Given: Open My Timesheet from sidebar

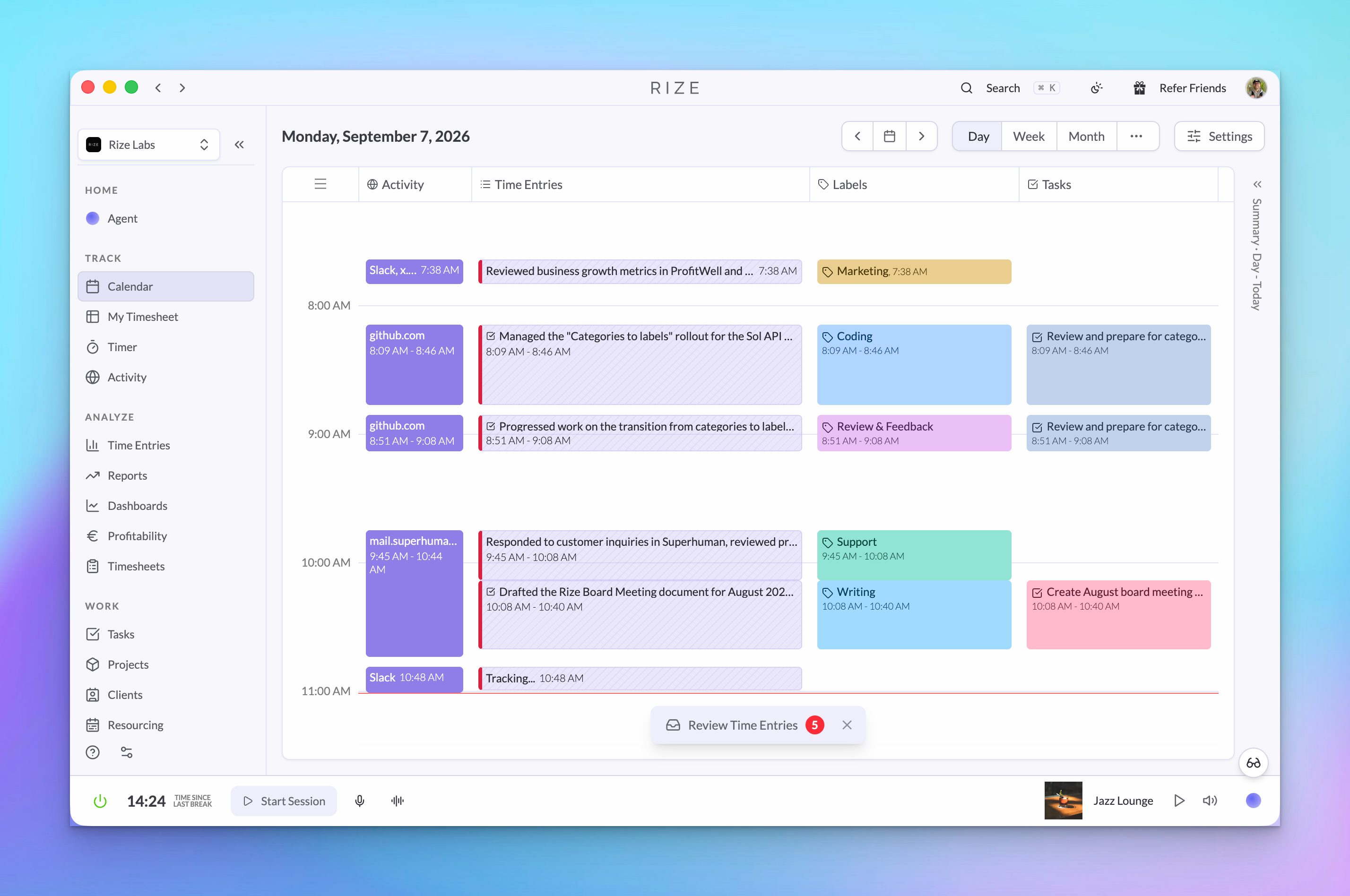Looking at the screenshot, I should (166, 317).
